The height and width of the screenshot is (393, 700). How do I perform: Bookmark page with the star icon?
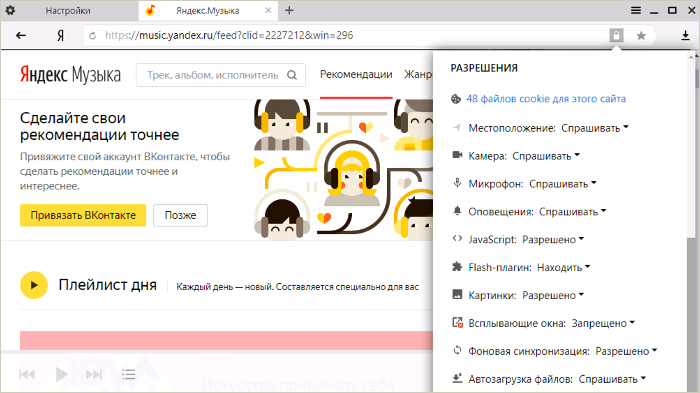641,36
